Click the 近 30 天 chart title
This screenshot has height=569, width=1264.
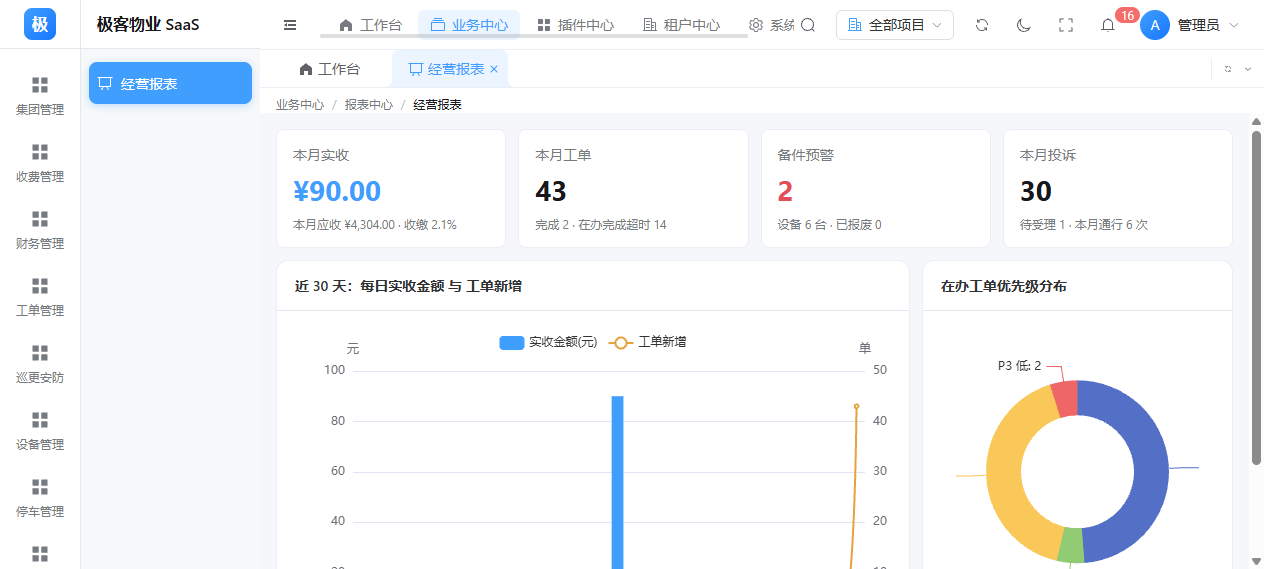click(x=408, y=286)
